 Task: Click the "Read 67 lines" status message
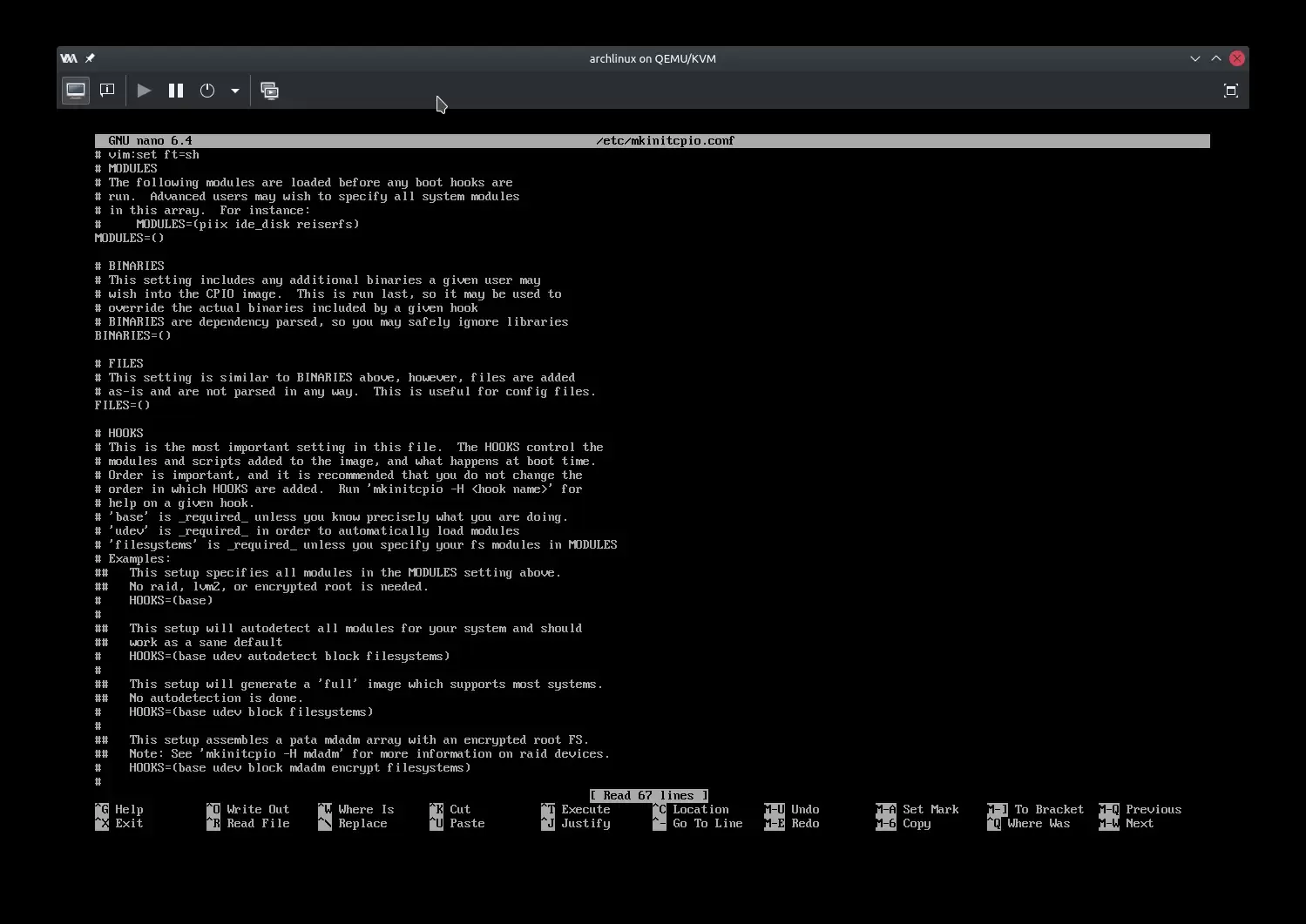pyautogui.click(x=649, y=795)
